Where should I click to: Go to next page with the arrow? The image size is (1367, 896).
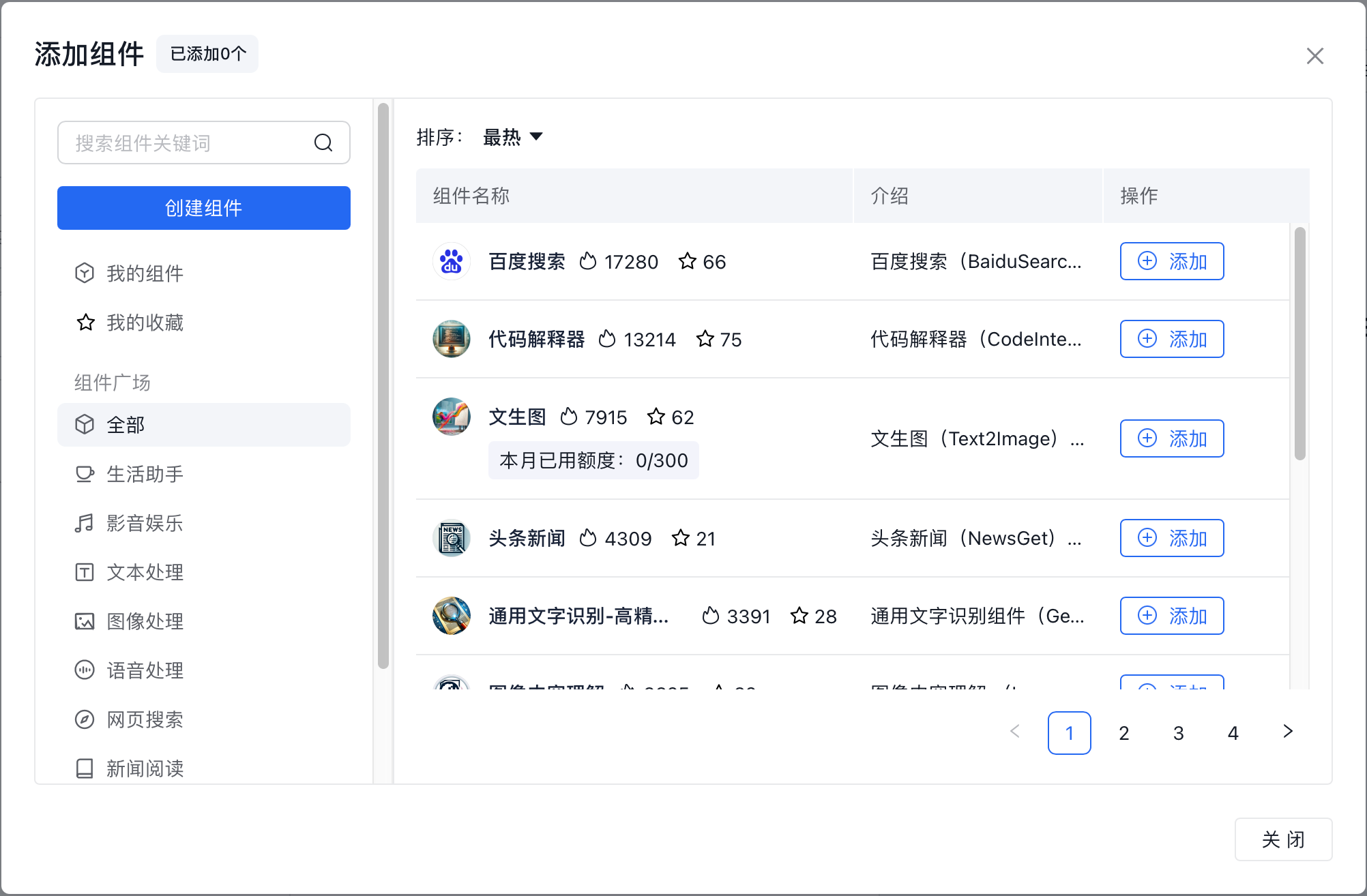(1287, 732)
